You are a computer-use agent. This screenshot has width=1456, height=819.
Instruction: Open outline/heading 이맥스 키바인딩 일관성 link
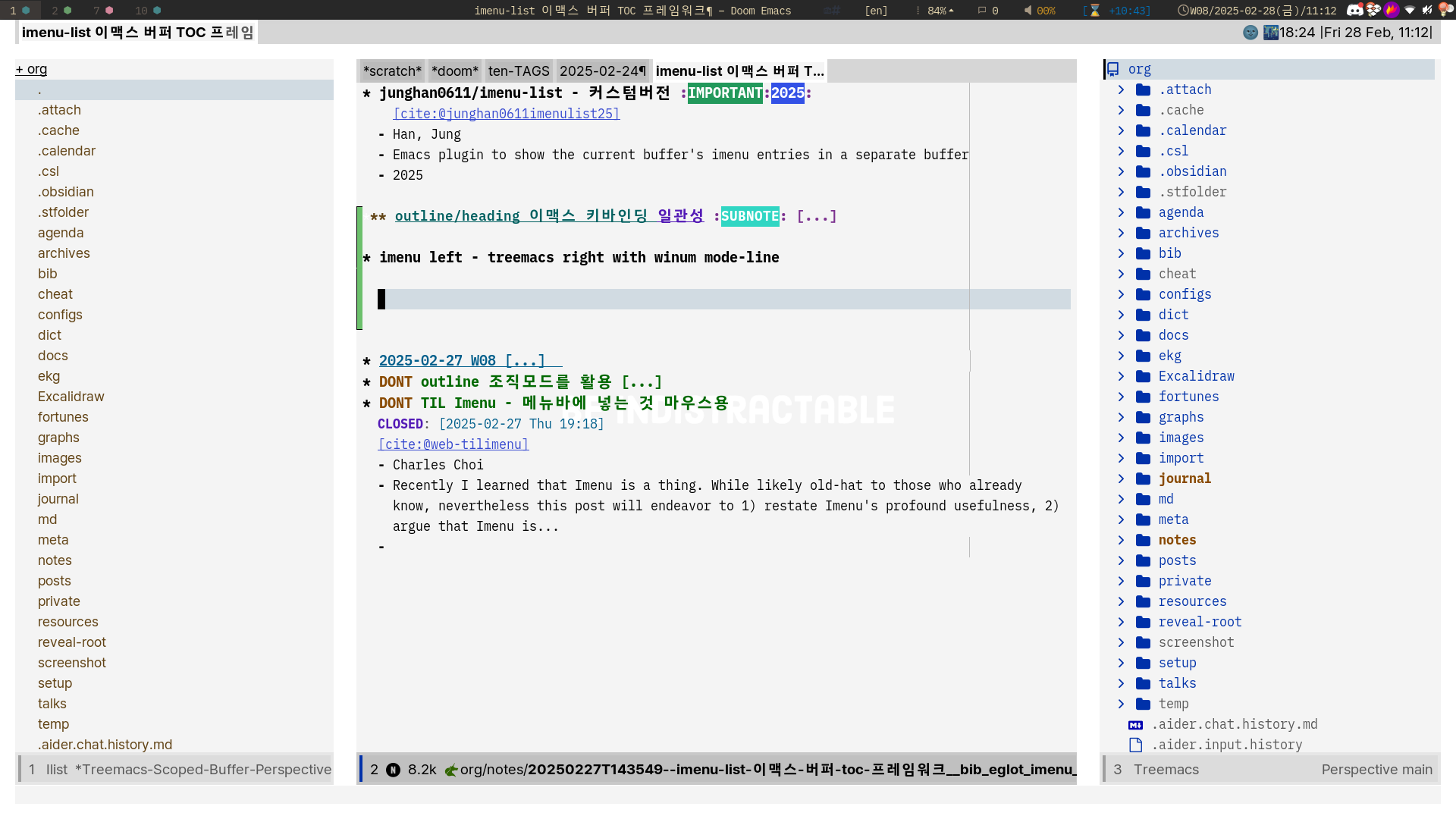point(549,216)
